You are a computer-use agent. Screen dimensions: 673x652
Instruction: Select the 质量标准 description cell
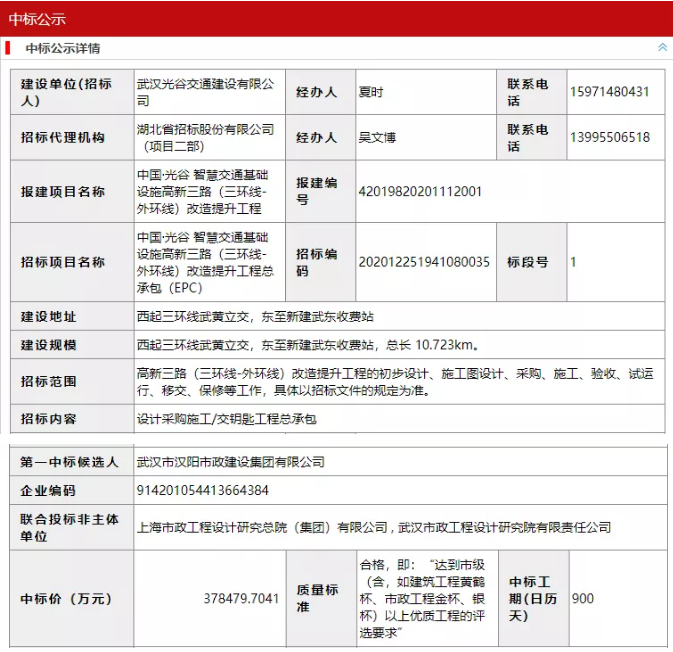[427, 599]
